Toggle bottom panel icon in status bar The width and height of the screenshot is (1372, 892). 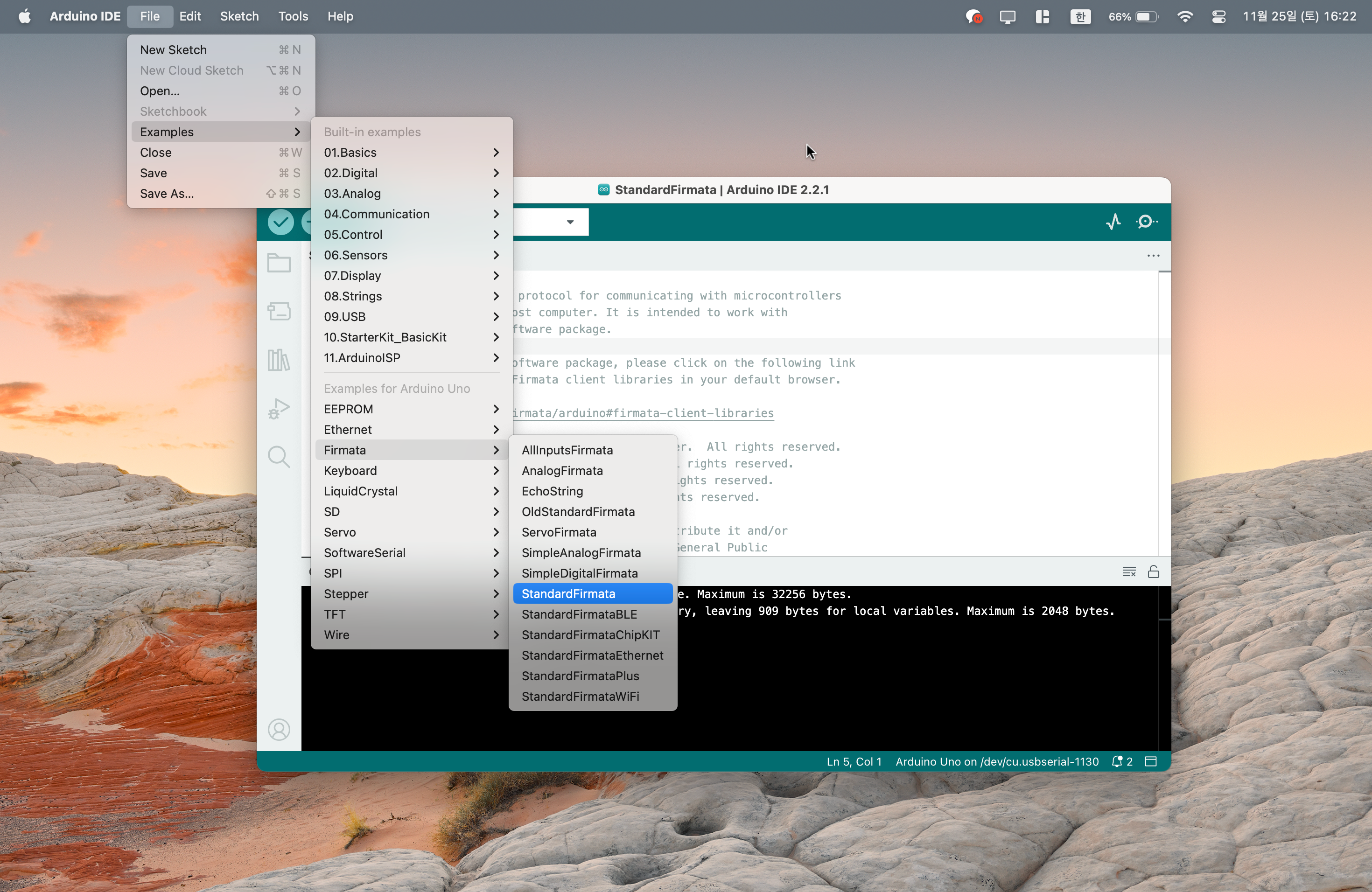(1151, 761)
